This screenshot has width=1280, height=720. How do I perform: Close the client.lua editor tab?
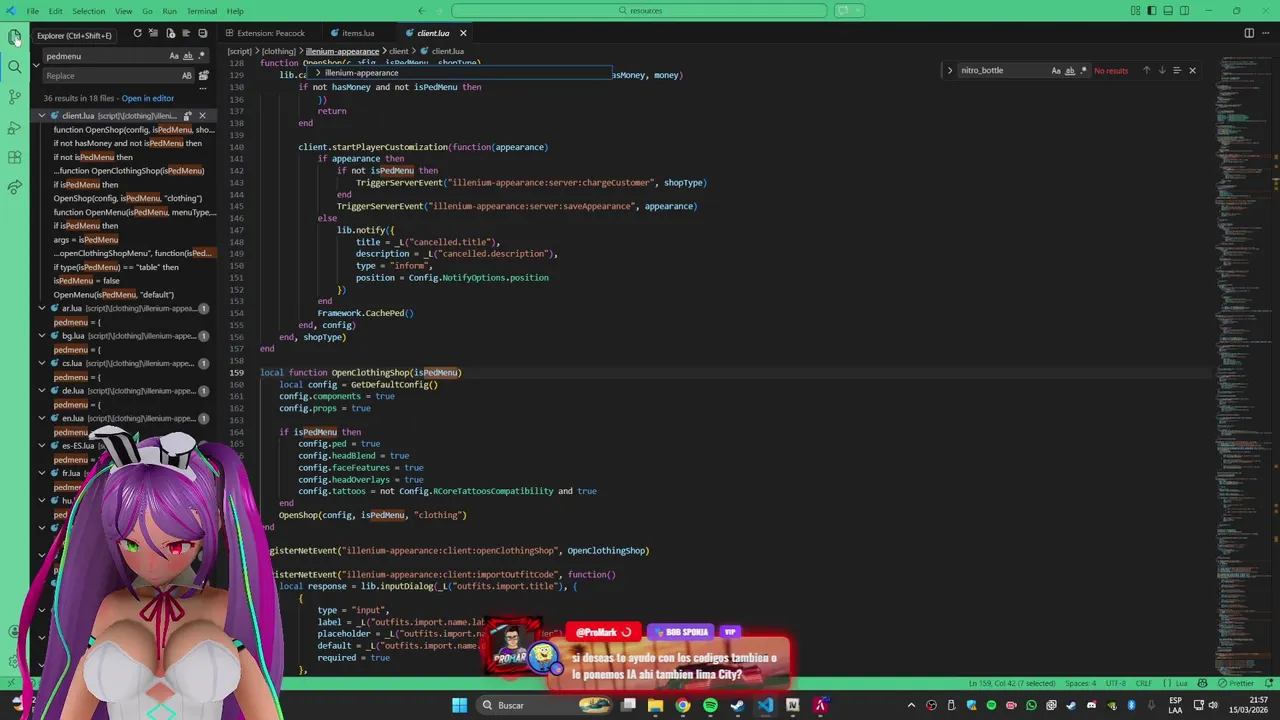coord(463,33)
